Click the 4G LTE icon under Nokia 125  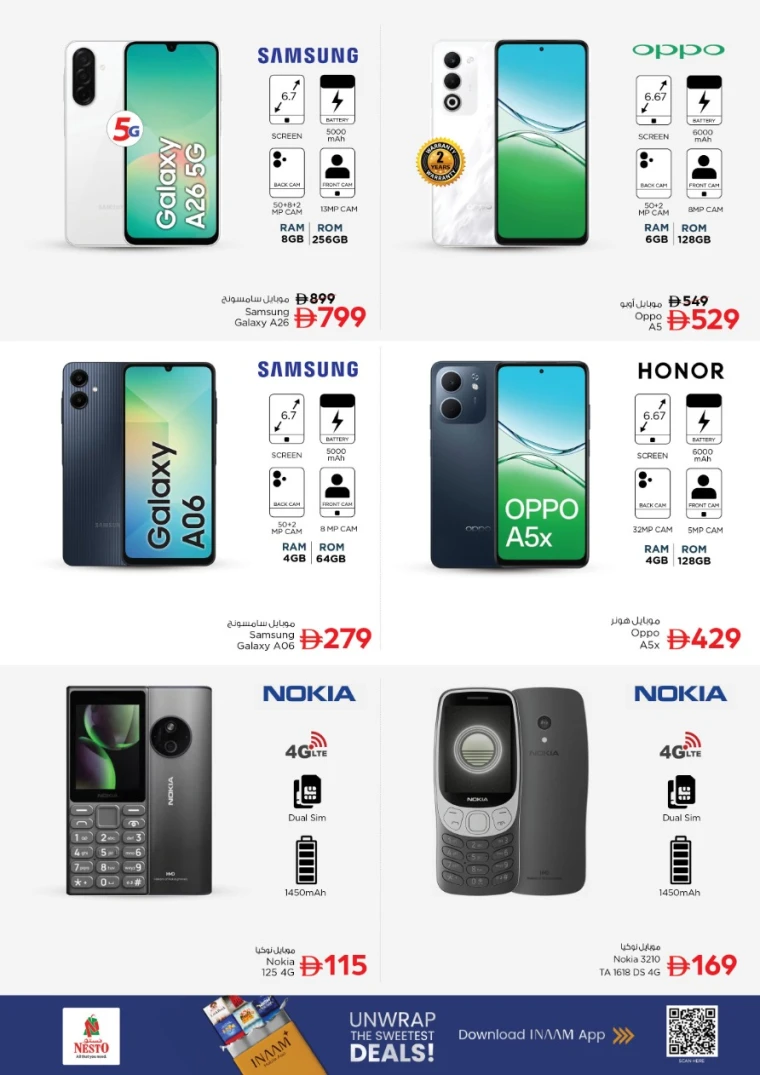(307, 745)
